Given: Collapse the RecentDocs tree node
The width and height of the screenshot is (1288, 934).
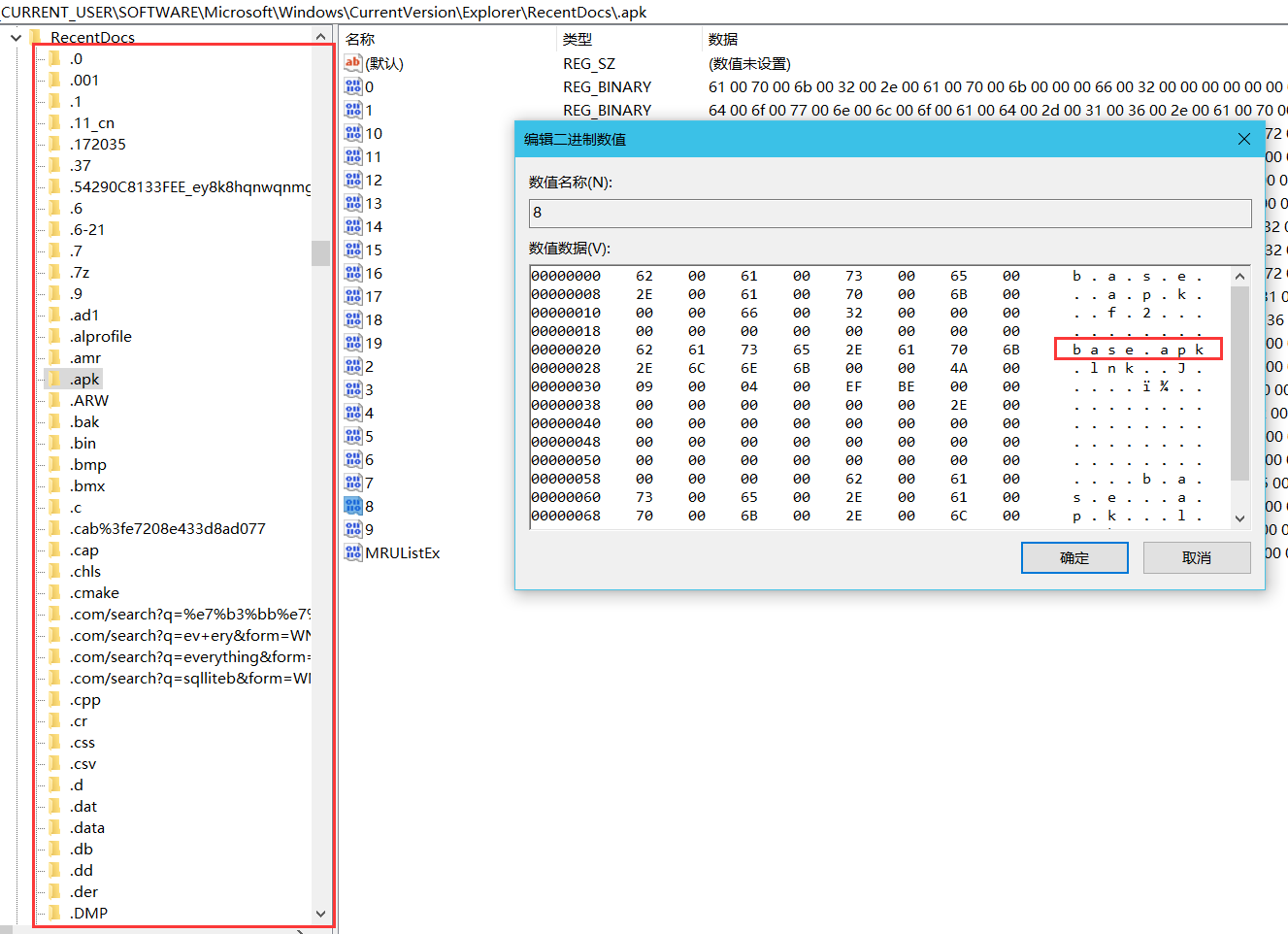Looking at the screenshot, I should (16, 38).
